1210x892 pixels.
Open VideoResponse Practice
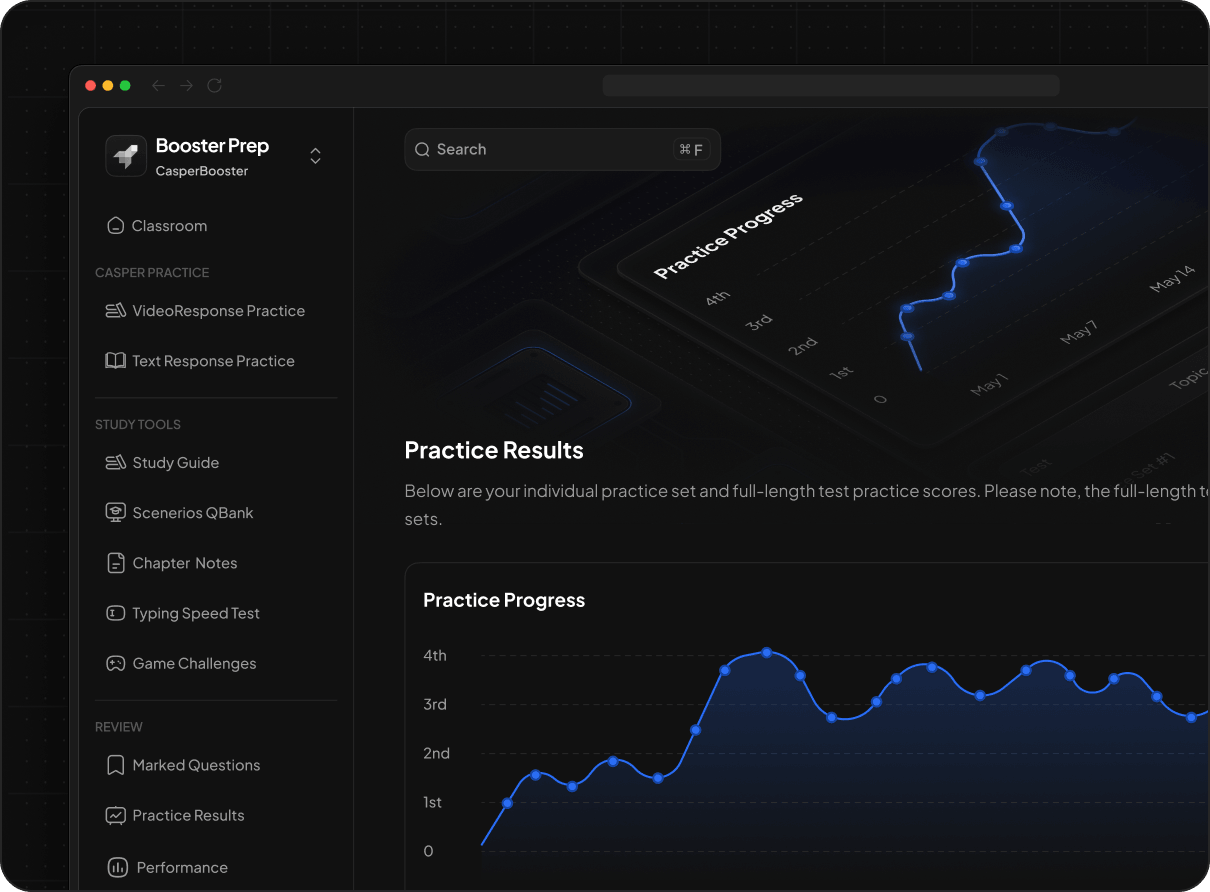[x=218, y=311]
